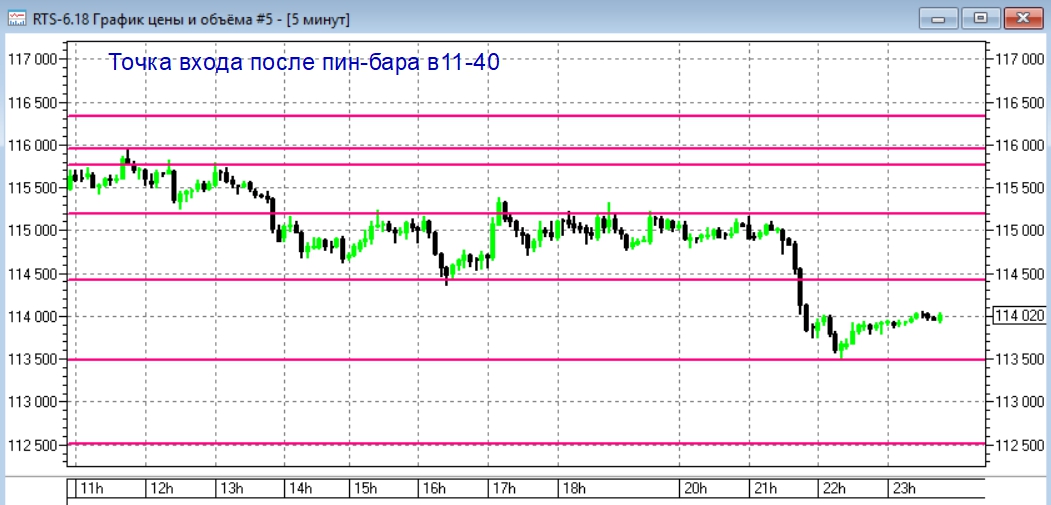Click the pink horizontal line at 116 000
This screenshot has width=1051, height=505.
click(526, 148)
